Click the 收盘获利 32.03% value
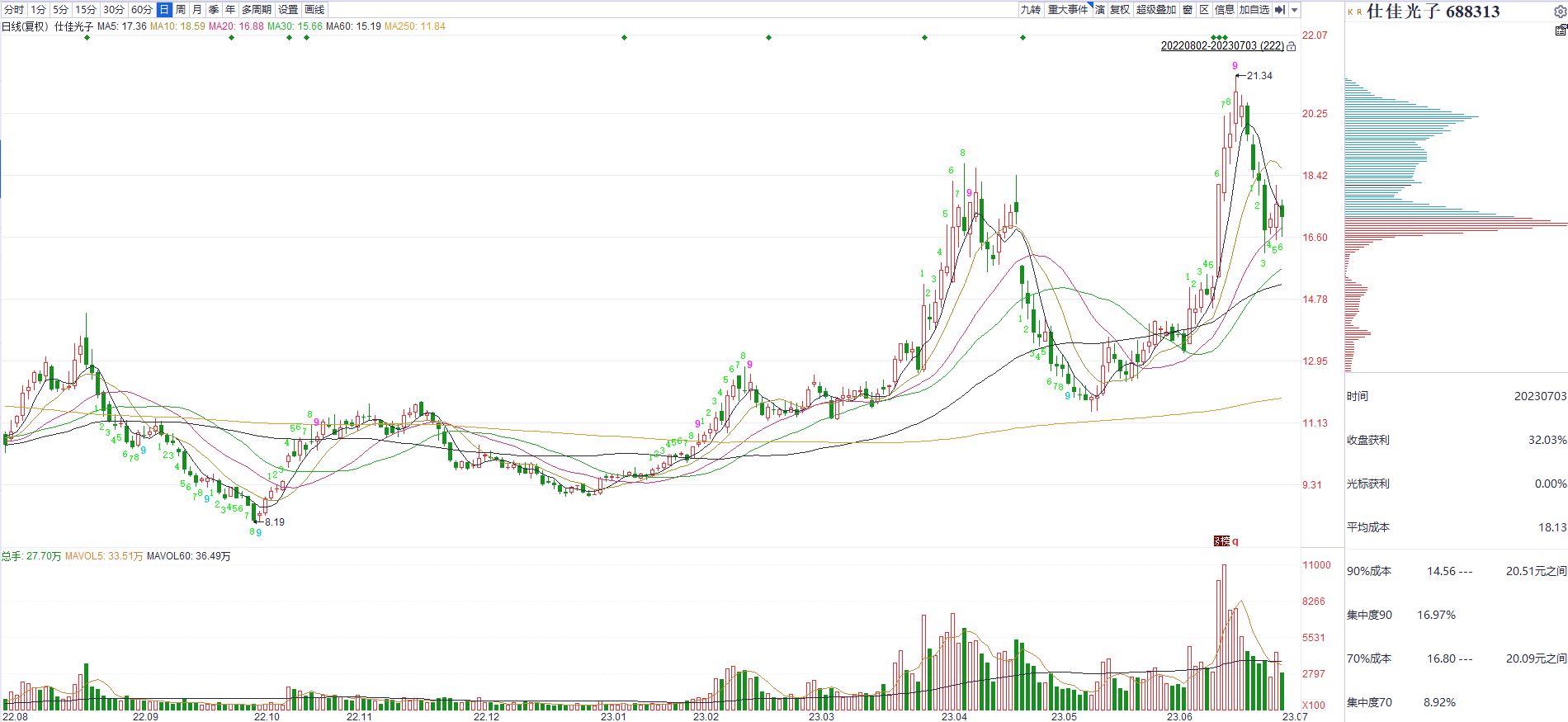Screen dimensions: 1568x722 click(x=1547, y=440)
